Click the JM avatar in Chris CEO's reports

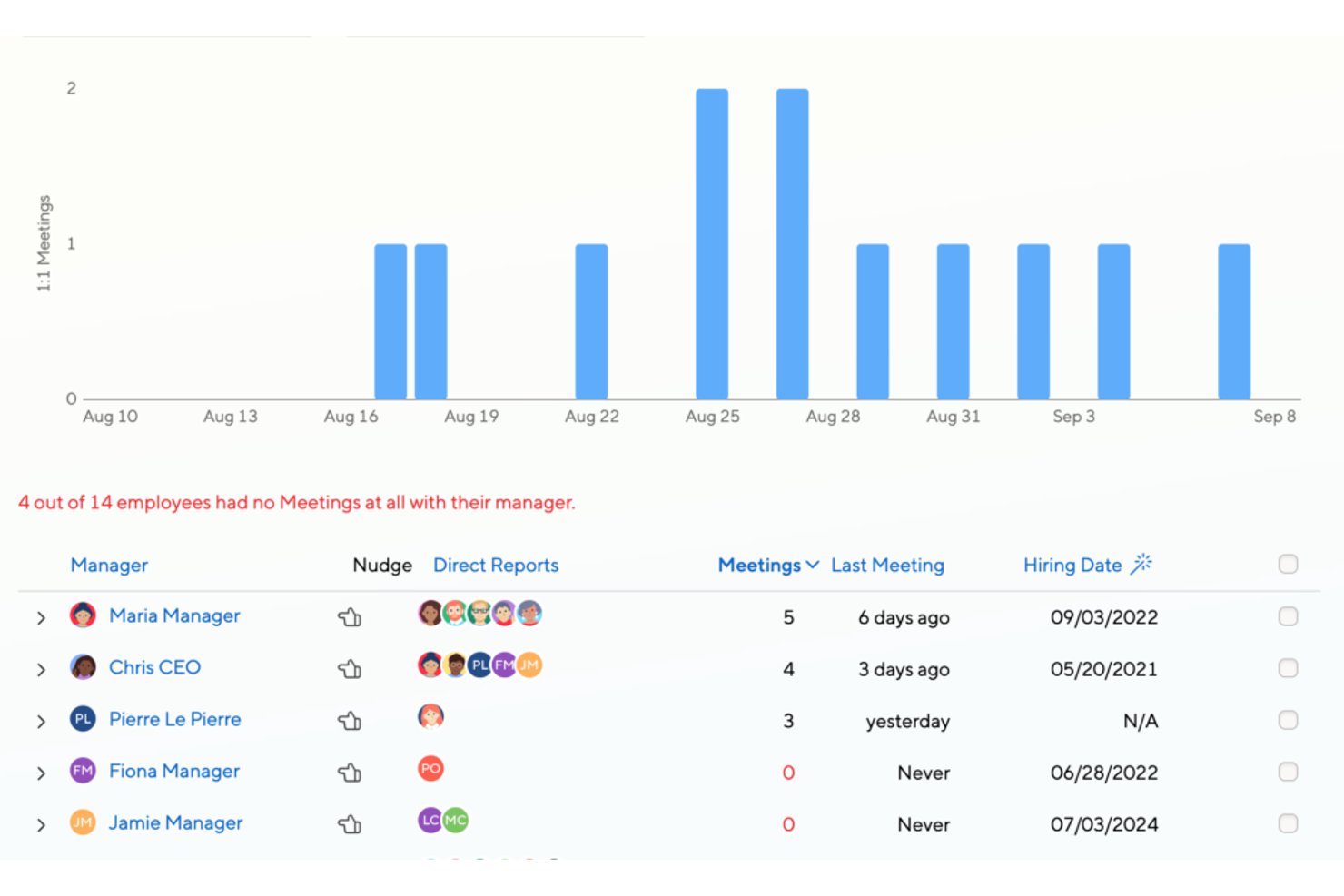[x=529, y=665]
